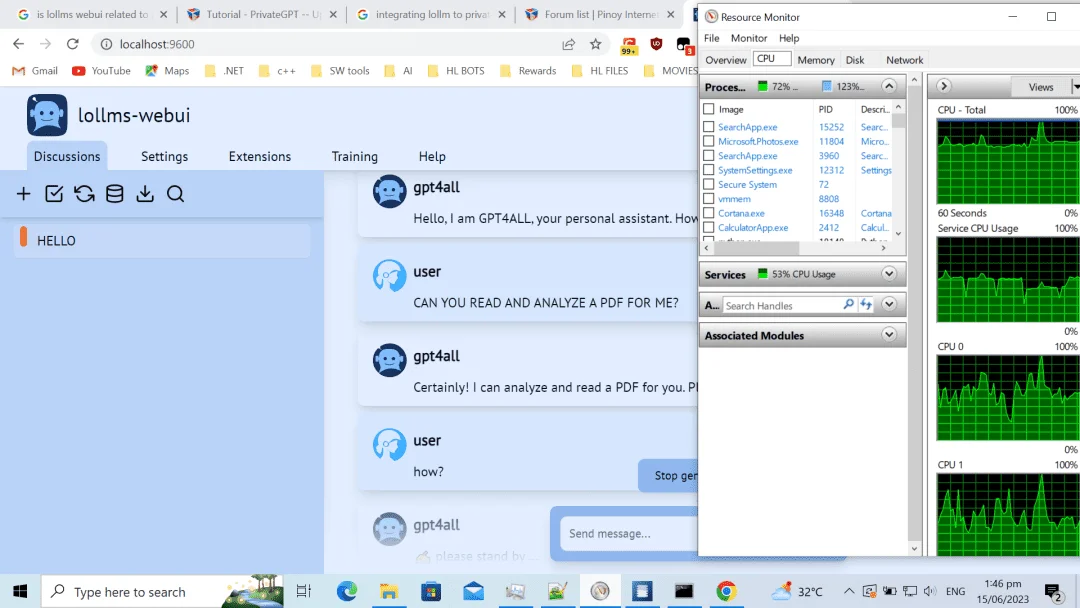1080x608 pixels.
Task: Click the extension icon showing 99+ badge
Action: 628,45
